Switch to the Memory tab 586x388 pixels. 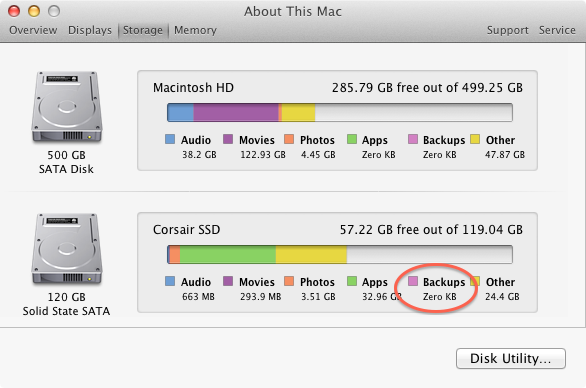point(195,30)
